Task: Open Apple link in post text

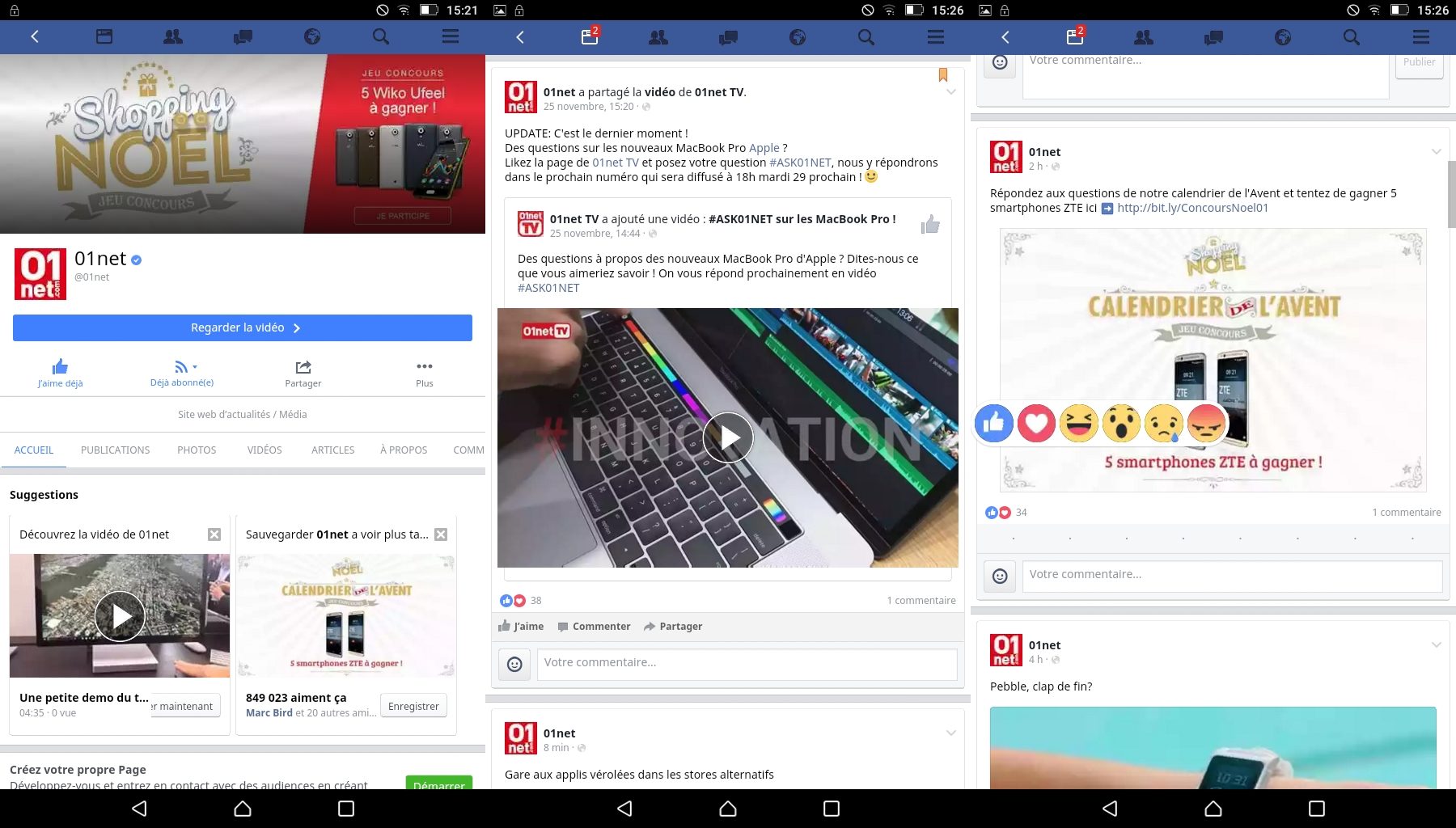Action: point(764,148)
